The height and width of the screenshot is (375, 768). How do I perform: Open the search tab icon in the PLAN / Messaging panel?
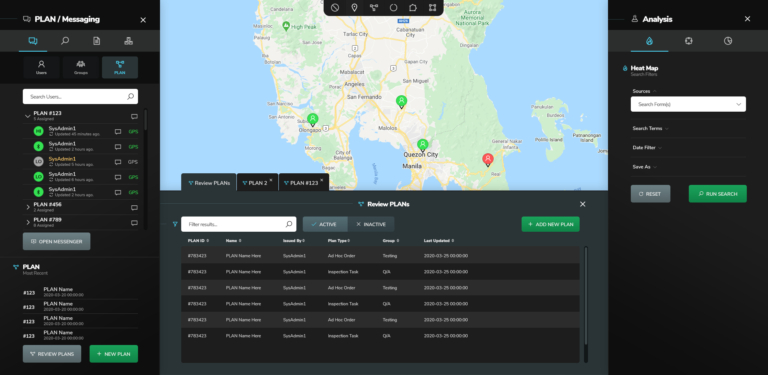[65, 41]
